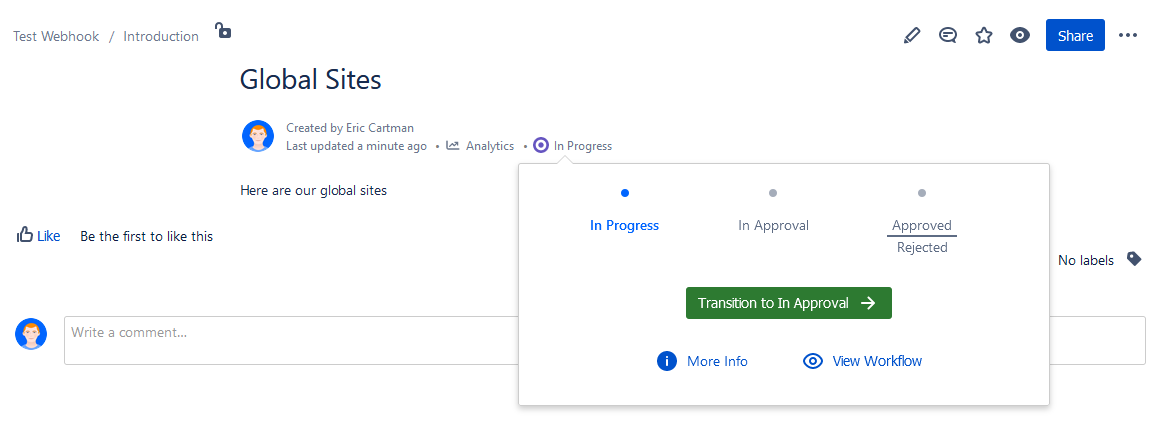
Task: Select the In Progress workflow step
Action: (x=624, y=225)
